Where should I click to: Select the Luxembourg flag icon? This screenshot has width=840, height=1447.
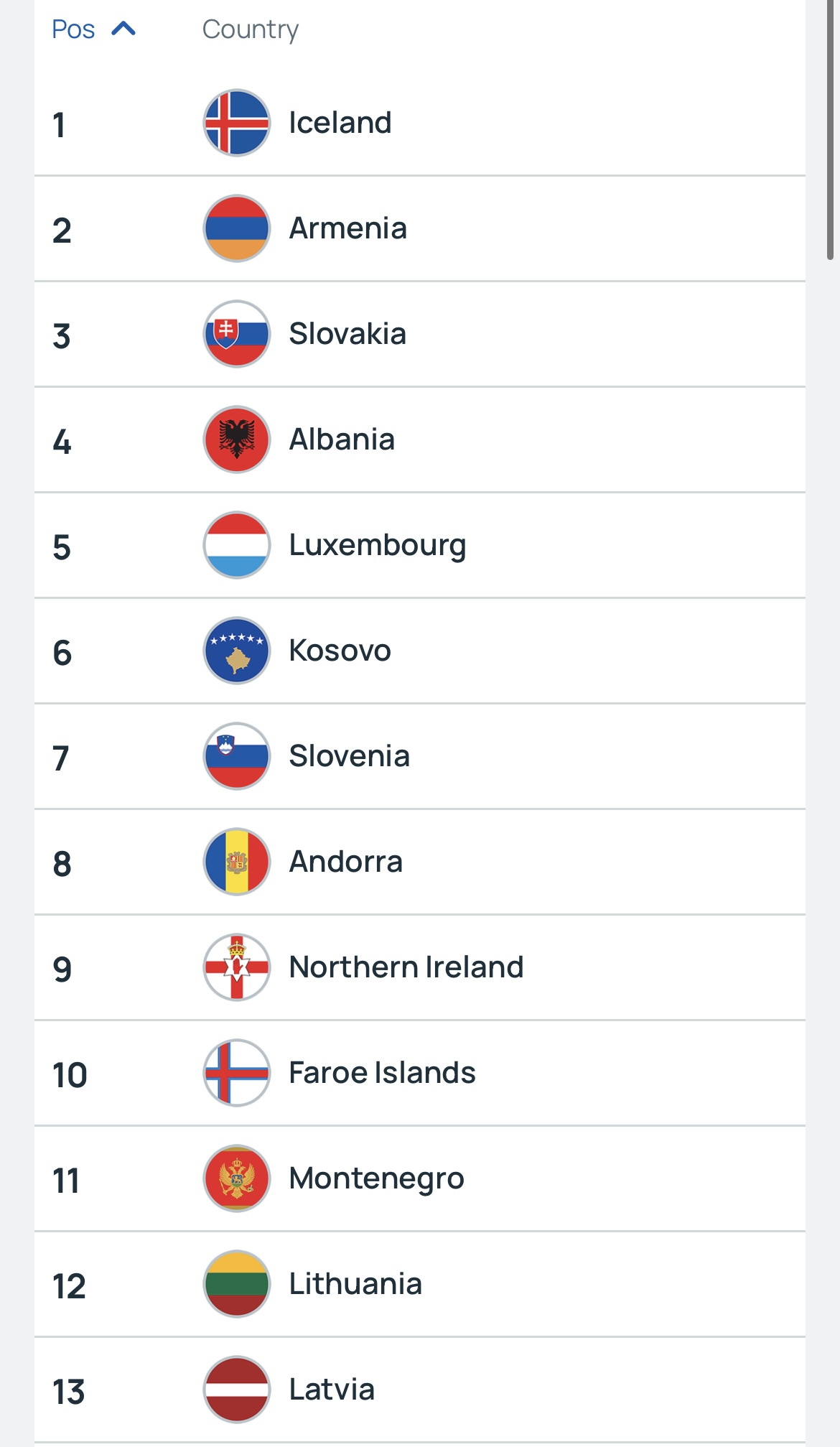(237, 545)
